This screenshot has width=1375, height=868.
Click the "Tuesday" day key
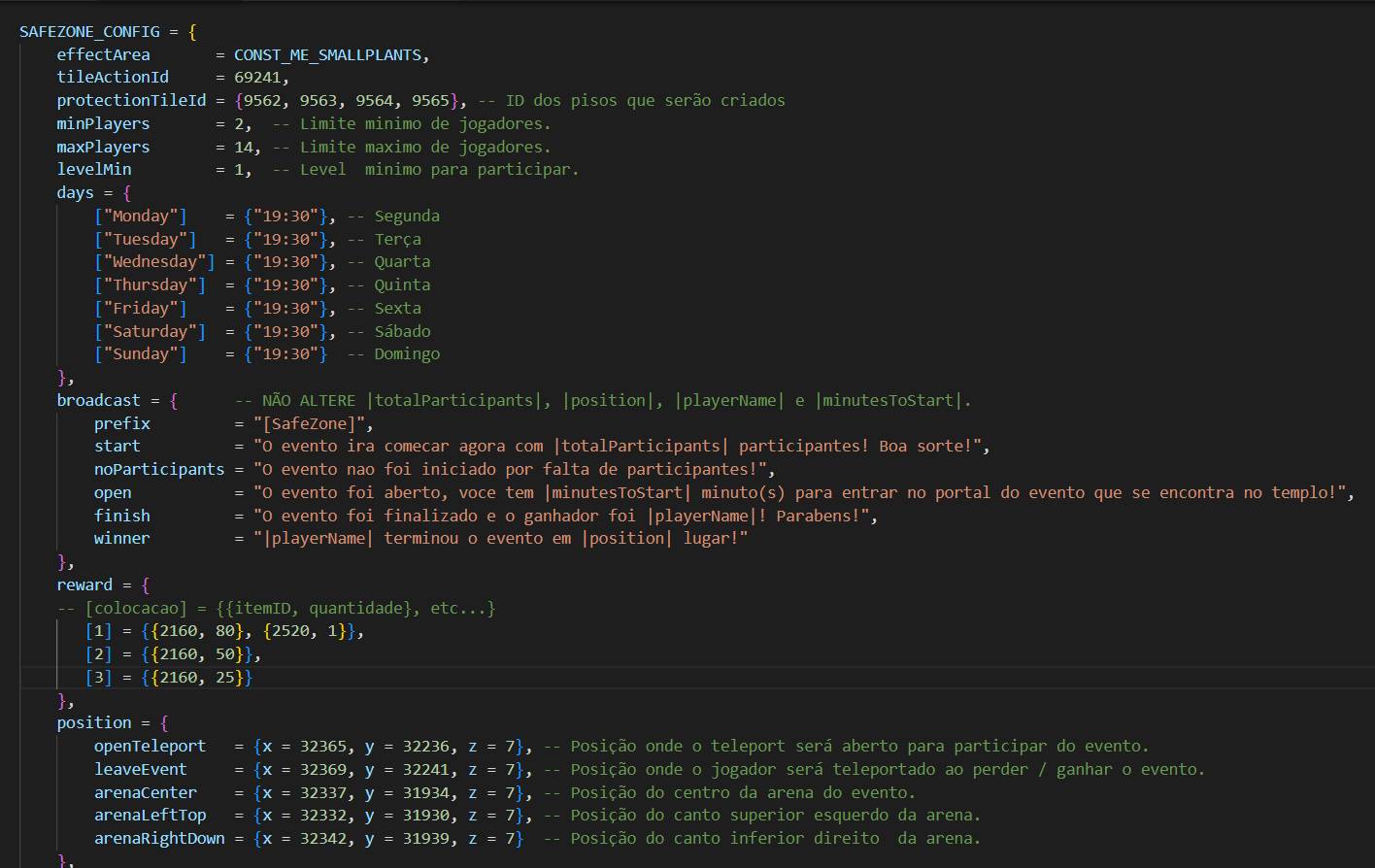pyautogui.click(x=146, y=240)
